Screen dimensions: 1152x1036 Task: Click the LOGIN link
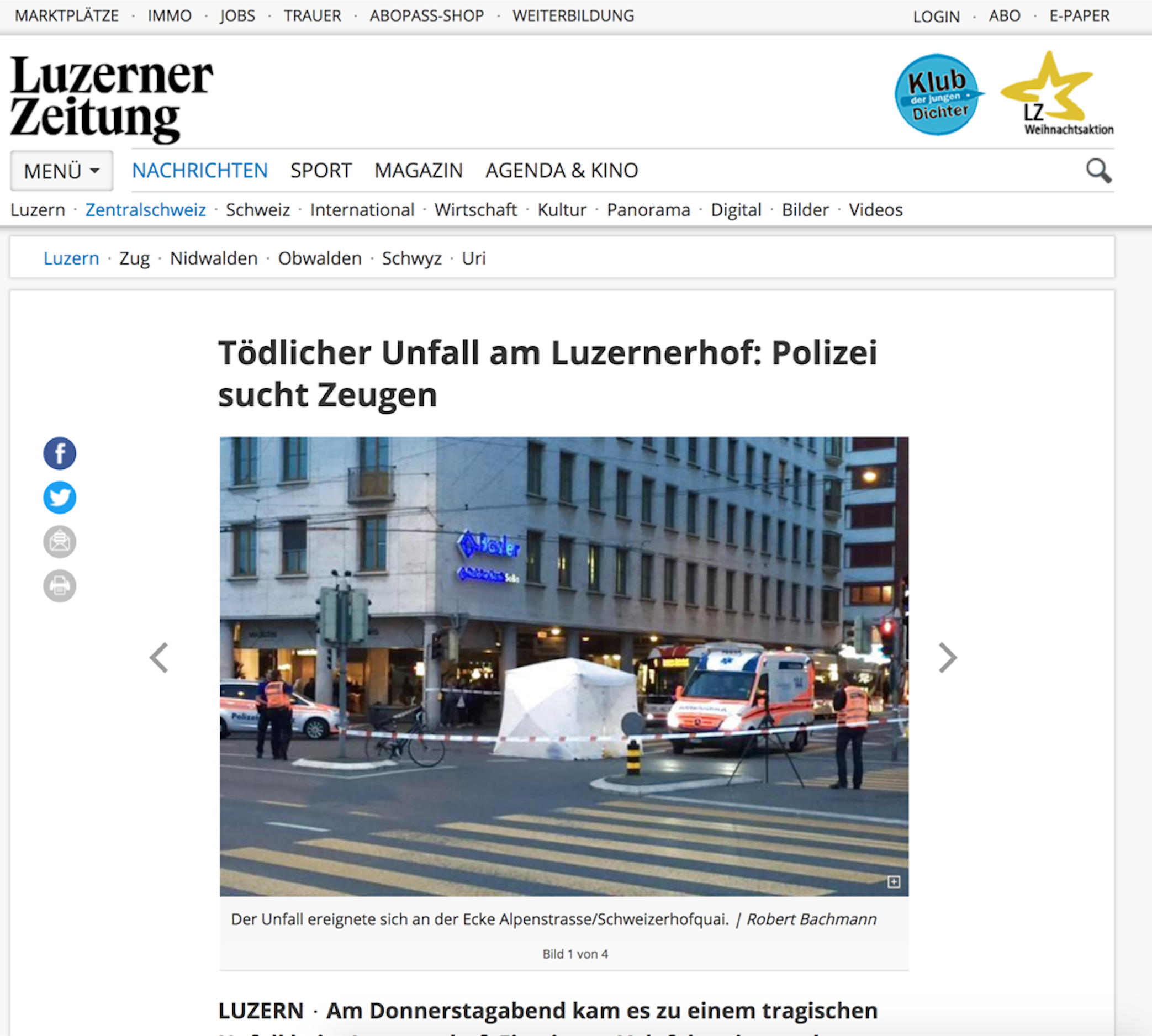coord(936,17)
